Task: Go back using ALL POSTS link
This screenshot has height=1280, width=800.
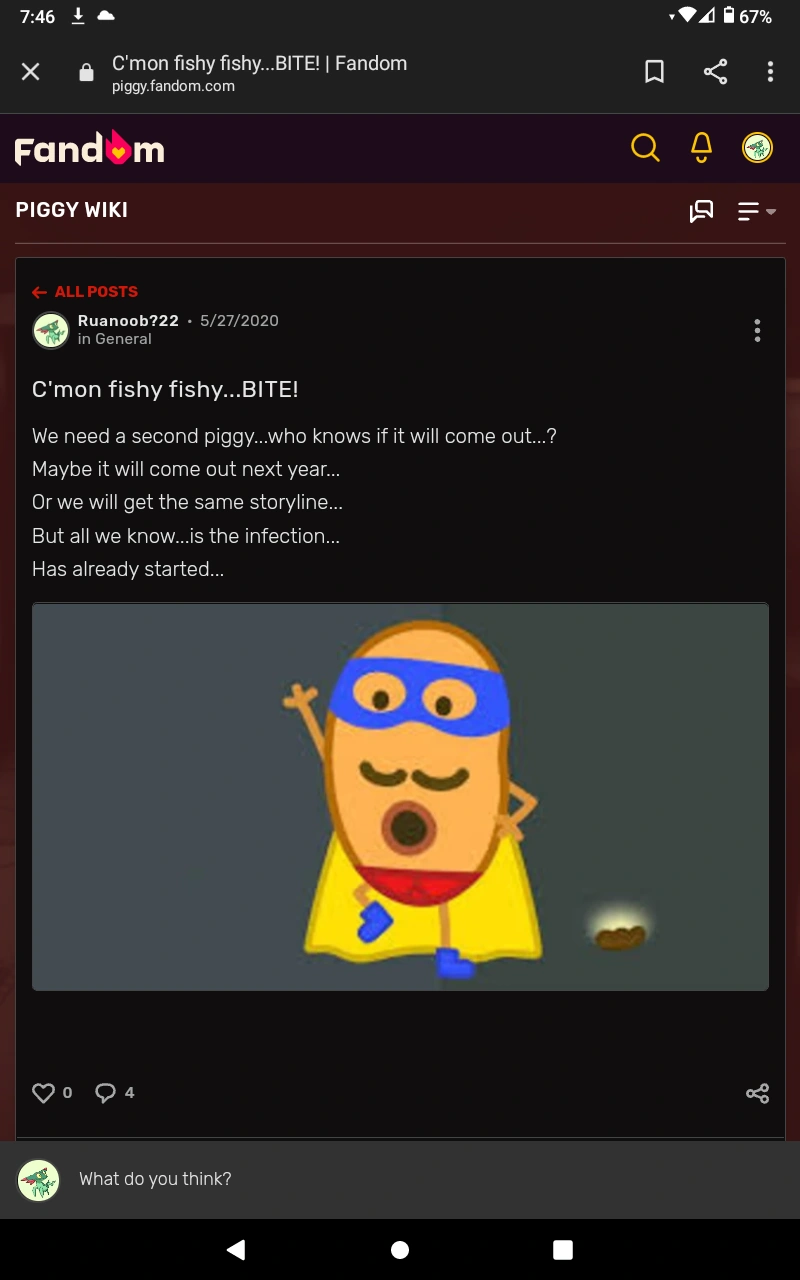Action: point(85,291)
